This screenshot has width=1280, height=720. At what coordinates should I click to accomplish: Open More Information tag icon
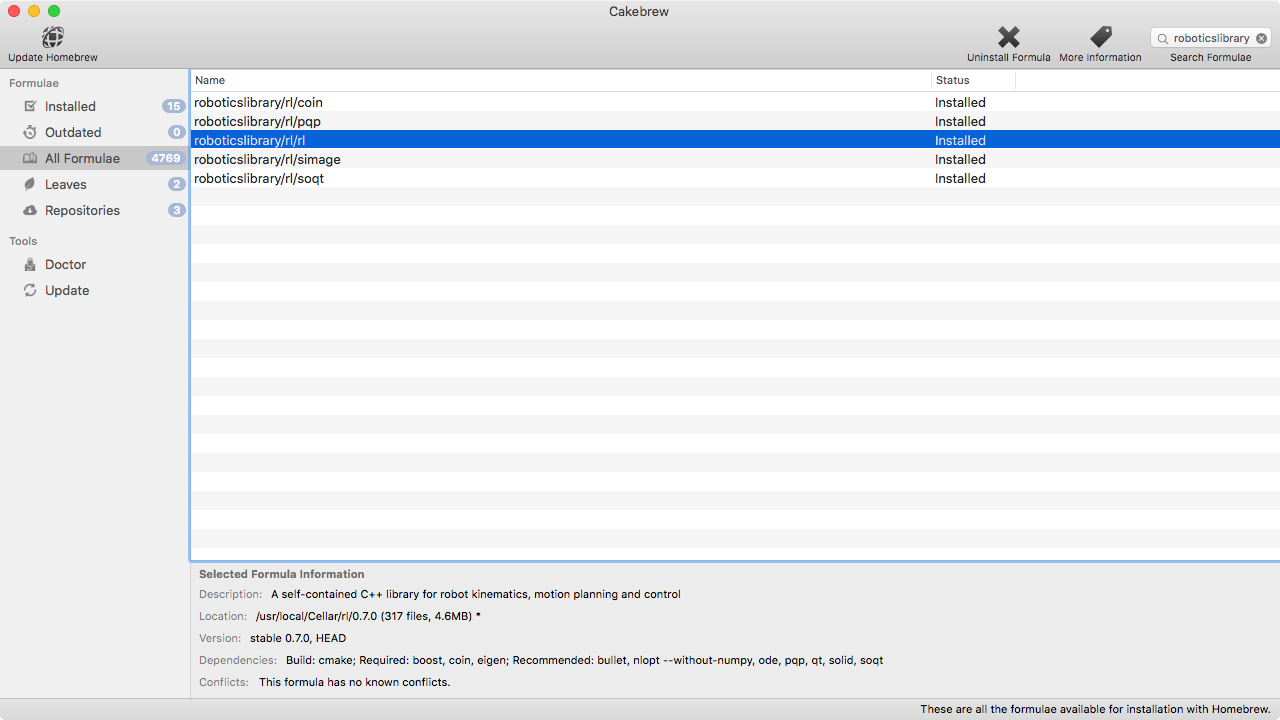tap(1101, 37)
